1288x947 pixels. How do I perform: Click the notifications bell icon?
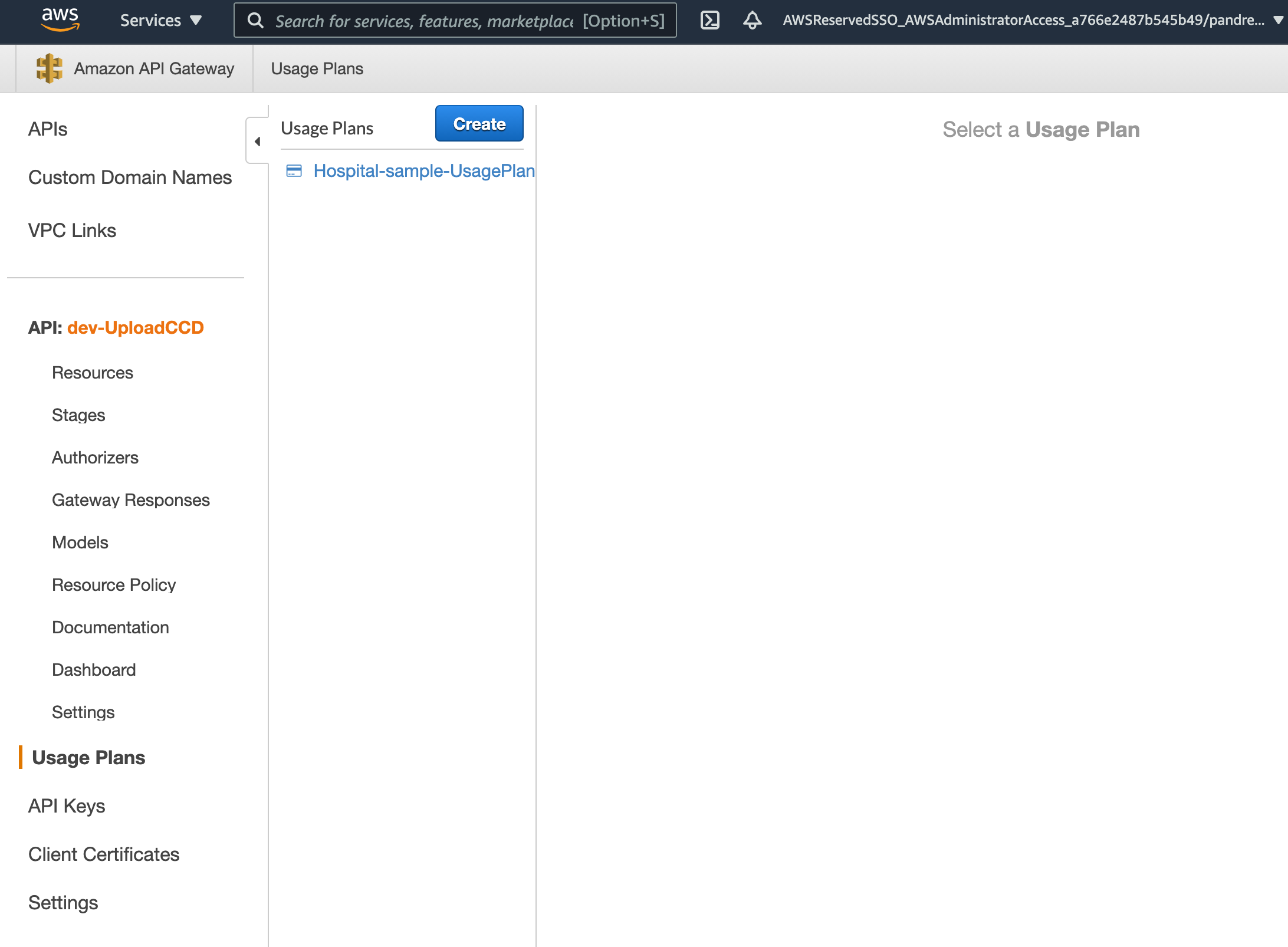[x=752, y=20]
